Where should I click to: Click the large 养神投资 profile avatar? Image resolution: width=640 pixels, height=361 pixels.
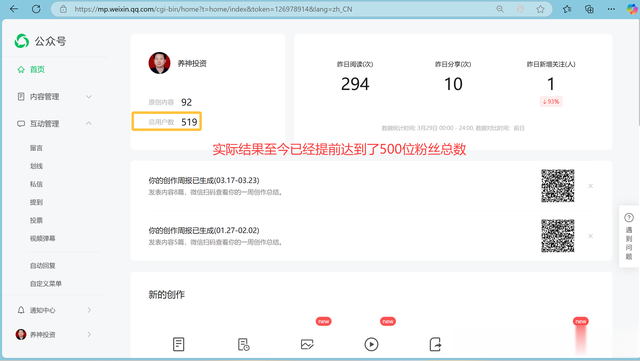159,63
